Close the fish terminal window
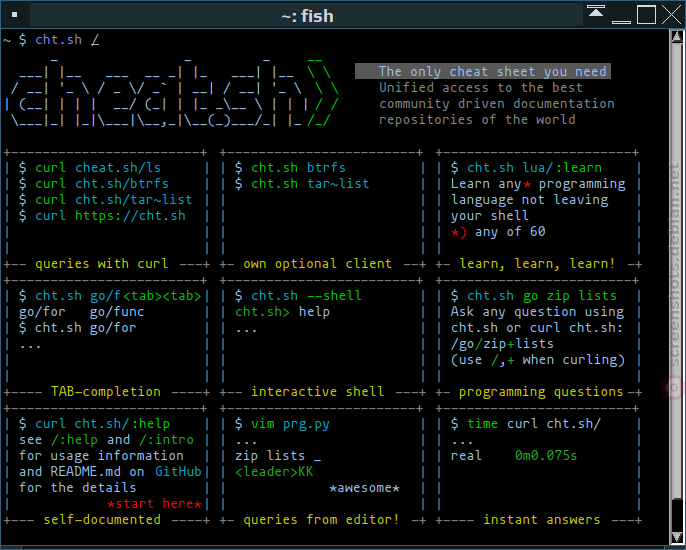 pyautogui.click(x=672, y=15)
